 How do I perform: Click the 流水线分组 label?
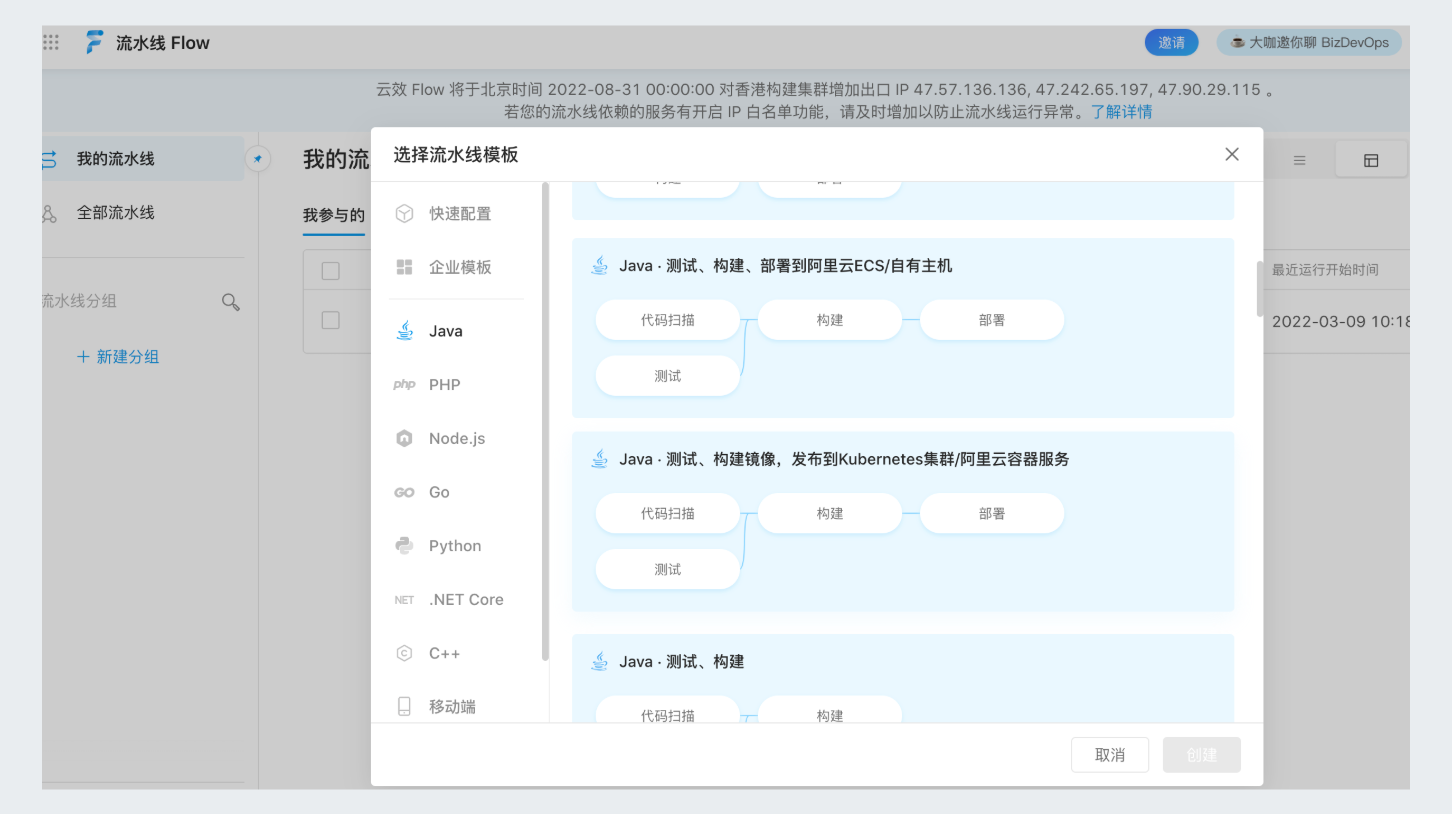click(x=79, y=301)
